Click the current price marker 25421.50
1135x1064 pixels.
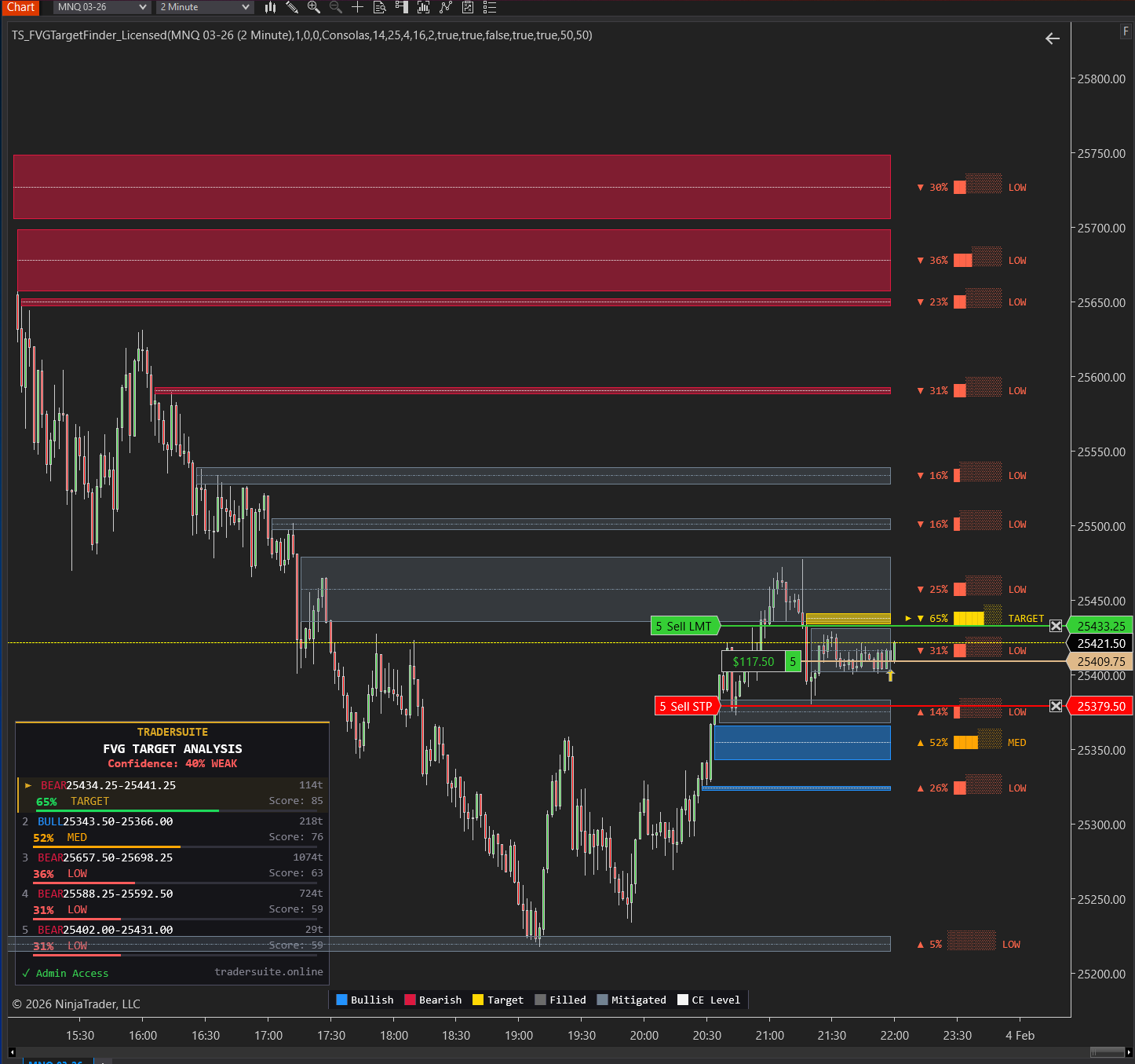click(x=1100, y=643)
